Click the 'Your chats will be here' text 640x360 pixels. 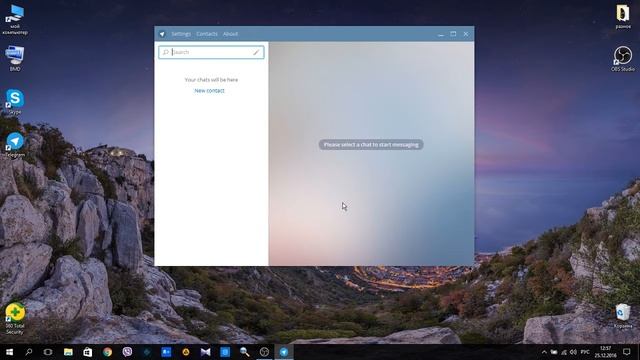coord(211,80)
